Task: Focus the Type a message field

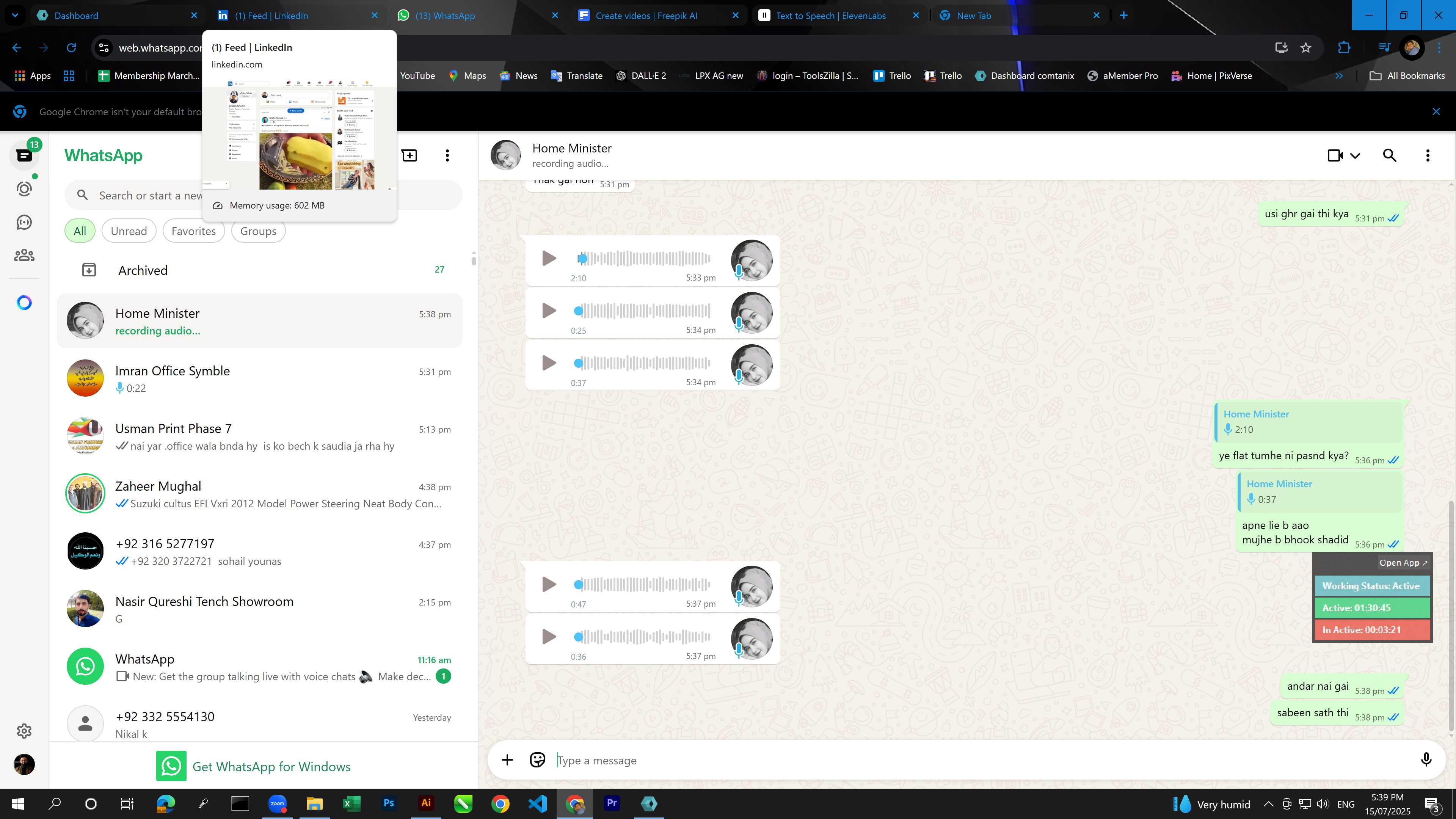Action: tap(984, 760)
